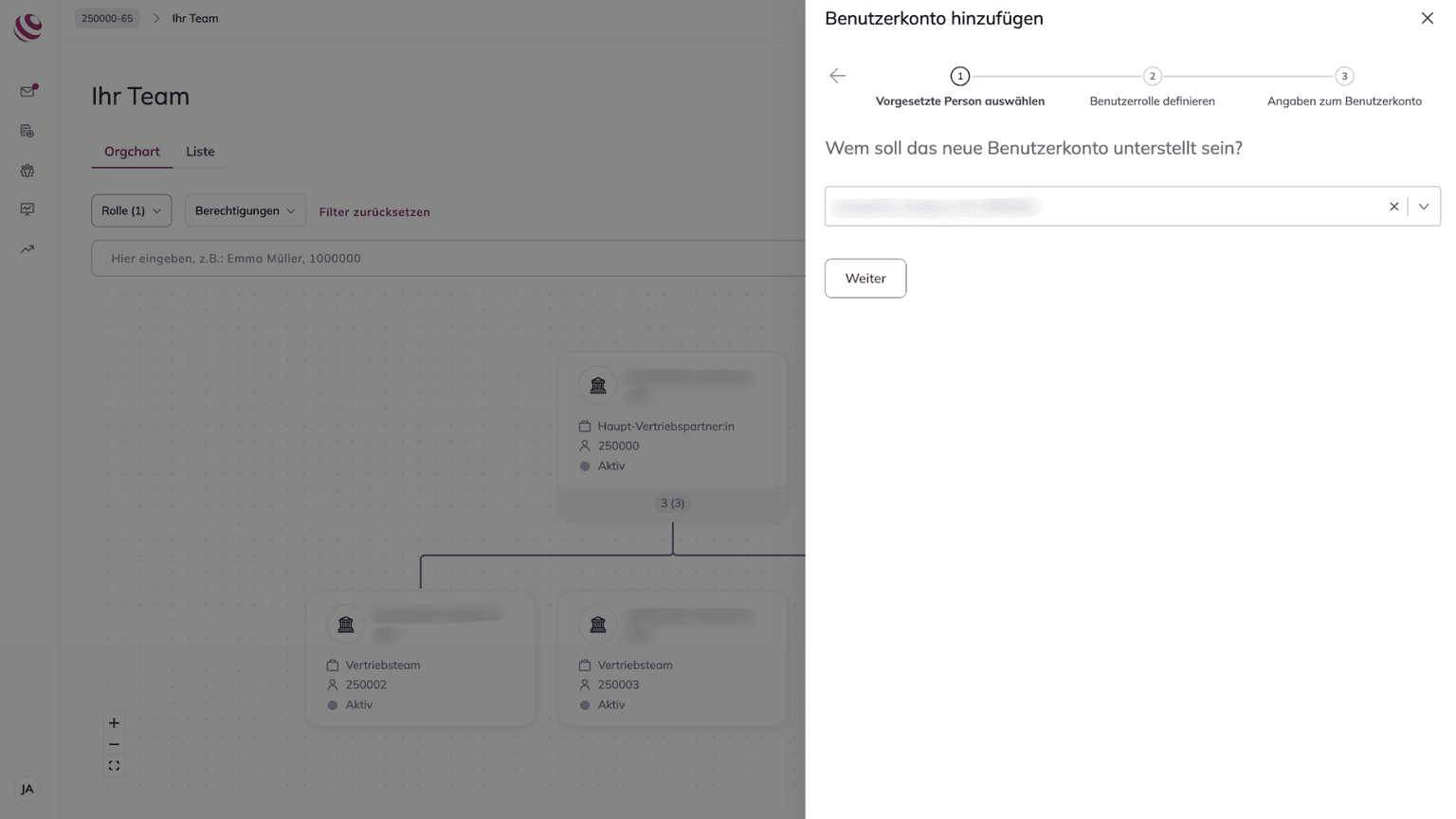This screenshot has height=819, width=1456.
Task: Switch to the Liste tab
Action: pyautogui.click(x=200, y=152)
